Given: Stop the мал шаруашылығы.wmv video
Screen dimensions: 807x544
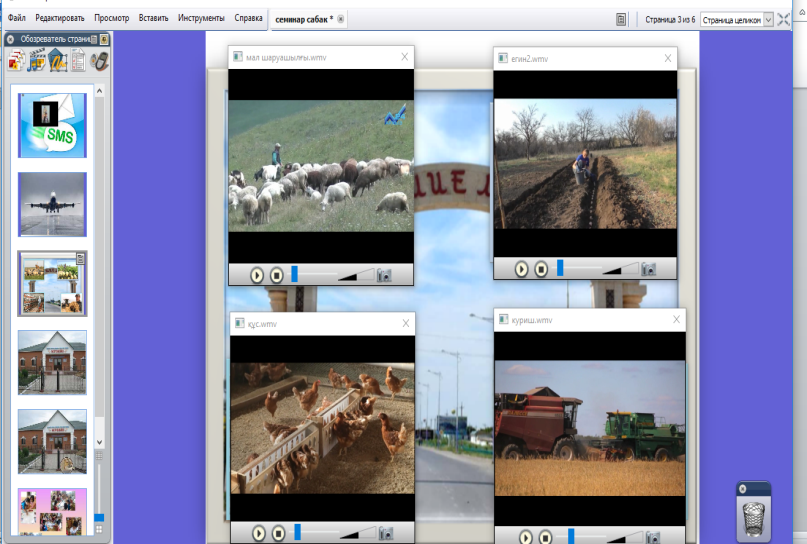Looking at the screenshot, I should click(x=276, y=275).
